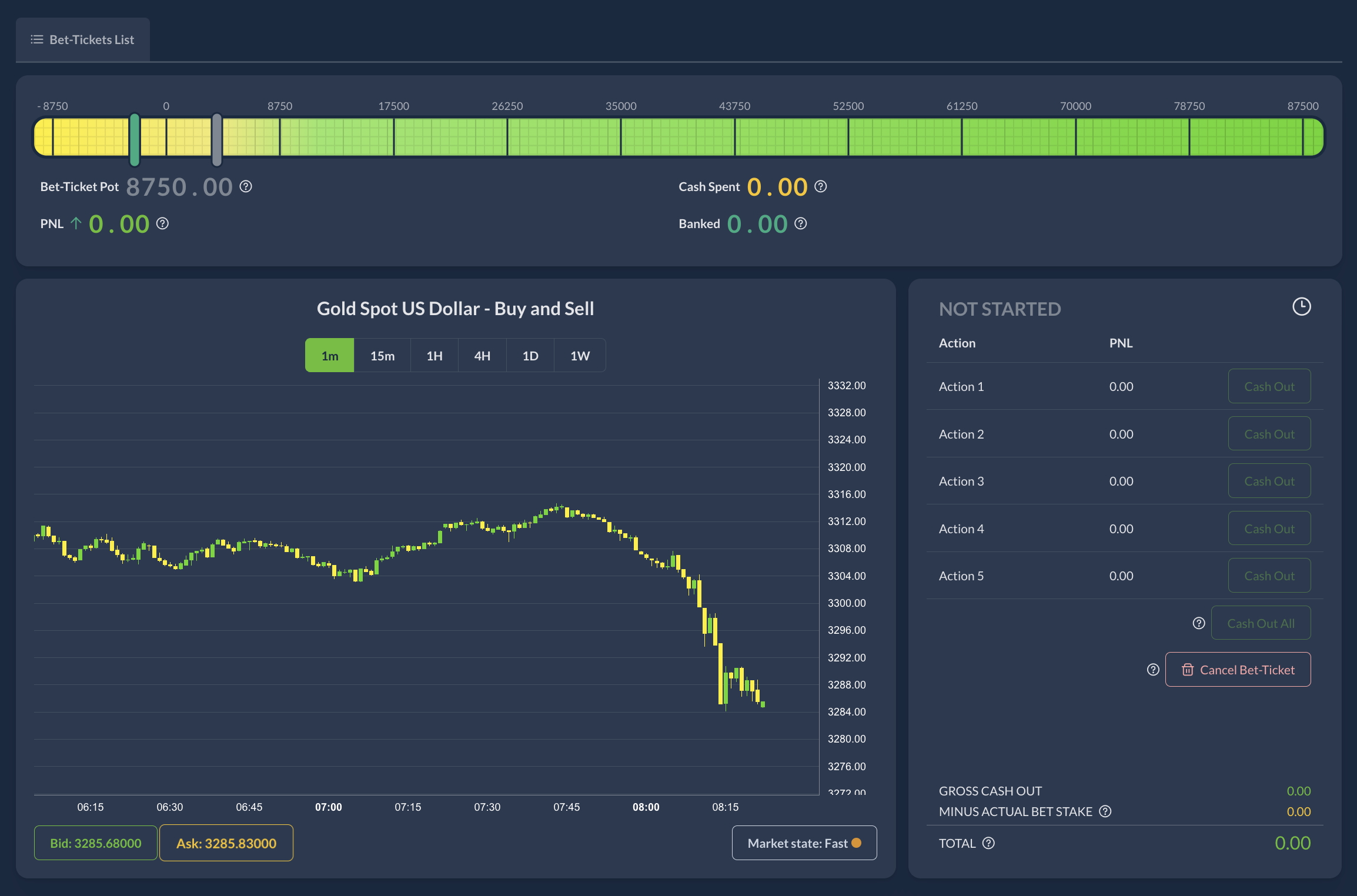Viewport: 1357px width, 896px height.
Task: Click the -8750 label on pot scale
Action: point(52,106)
